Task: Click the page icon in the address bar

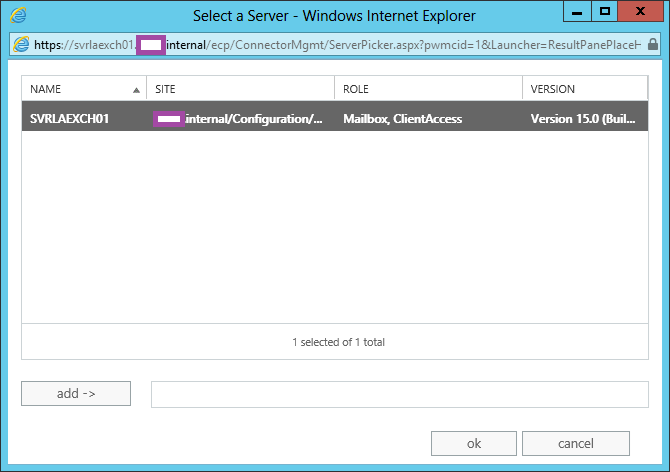Action: point(20,45)
